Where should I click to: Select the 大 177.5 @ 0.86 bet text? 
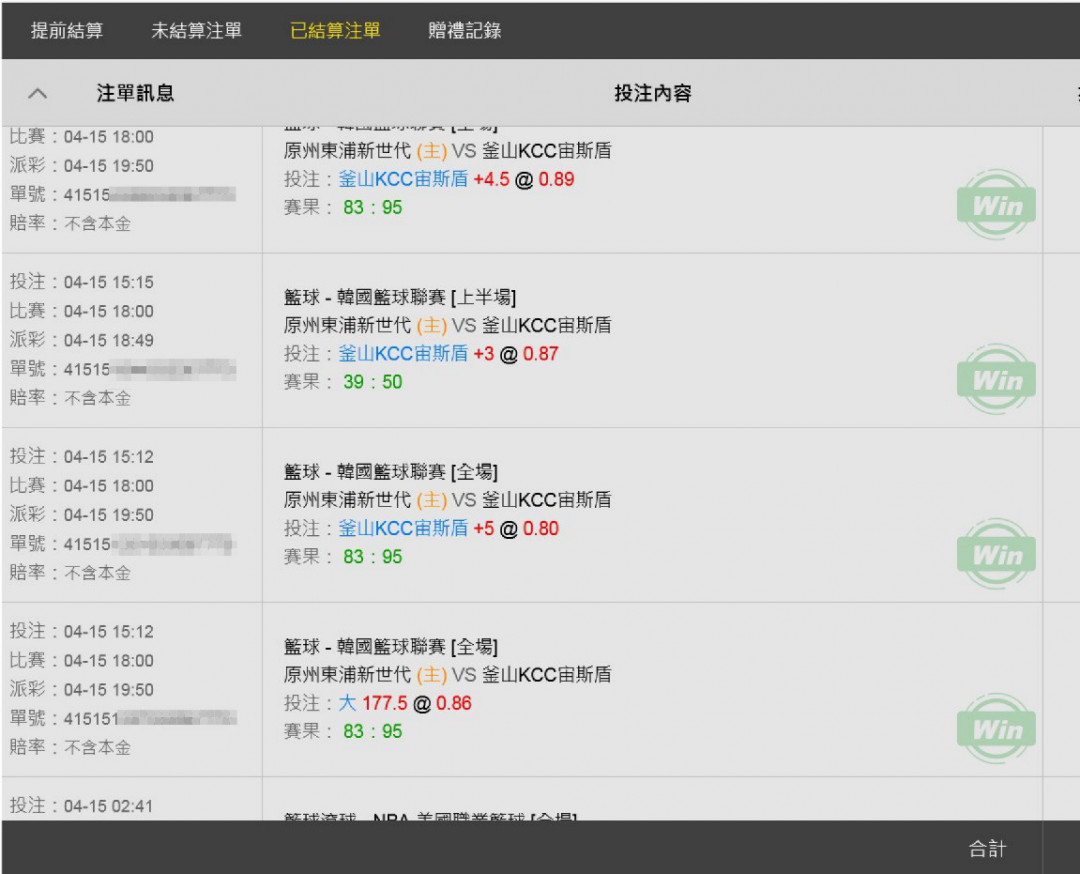point(405,703)
